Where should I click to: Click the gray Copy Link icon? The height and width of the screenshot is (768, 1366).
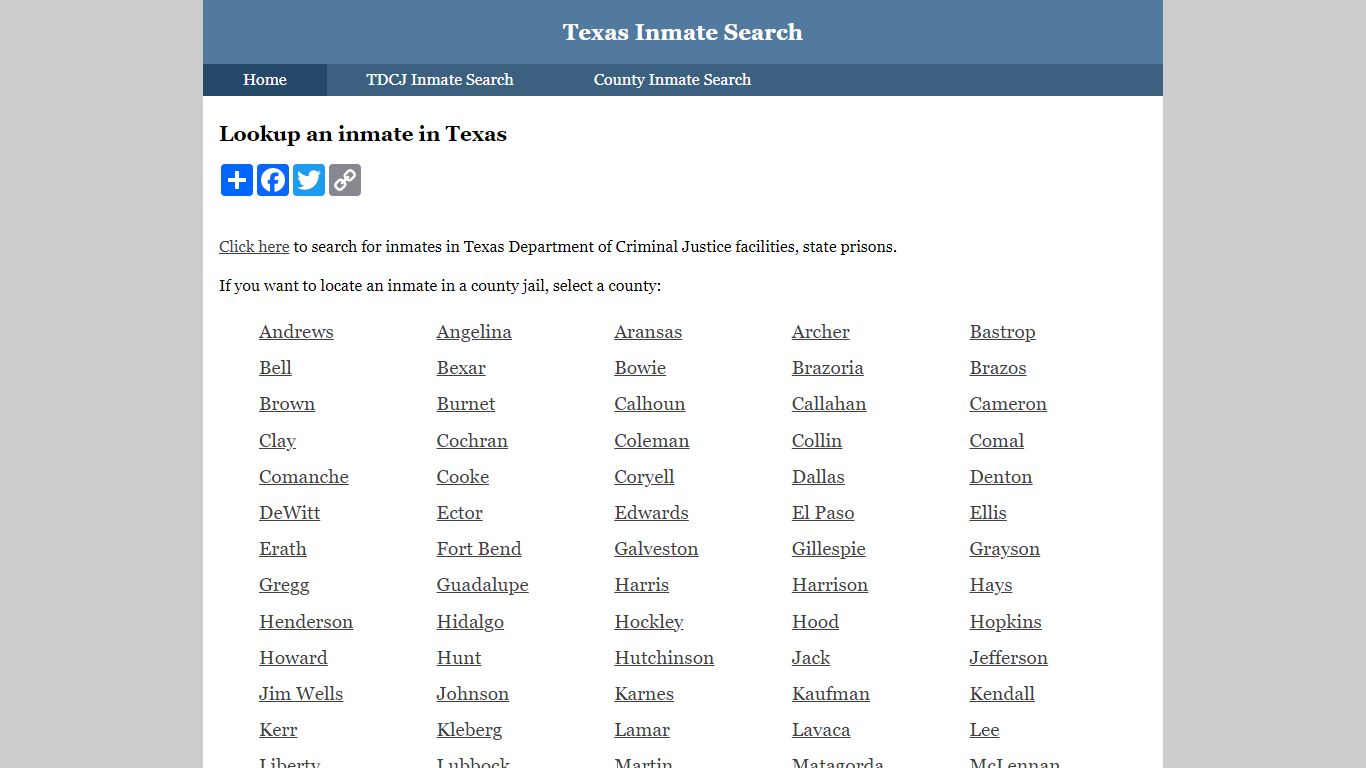345,180
